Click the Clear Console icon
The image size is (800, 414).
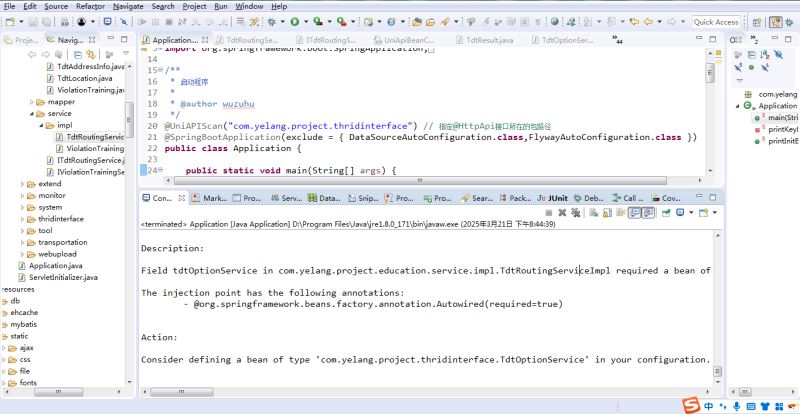pyautogui.click(x=593, y=212)
